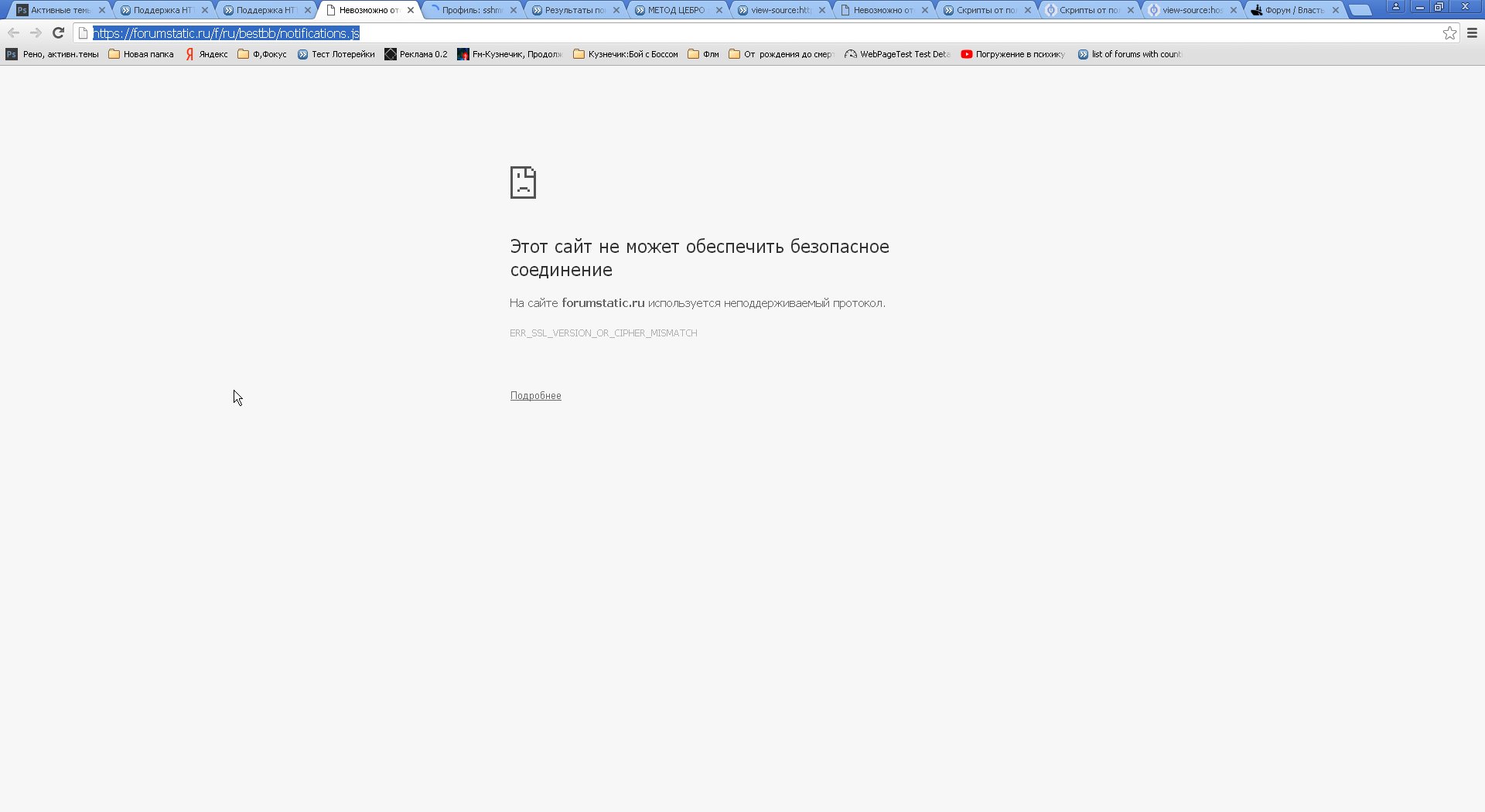The image size is (1485, 812).
Task: Go forward using the forward arrow
Action: (x=36, y=33)
